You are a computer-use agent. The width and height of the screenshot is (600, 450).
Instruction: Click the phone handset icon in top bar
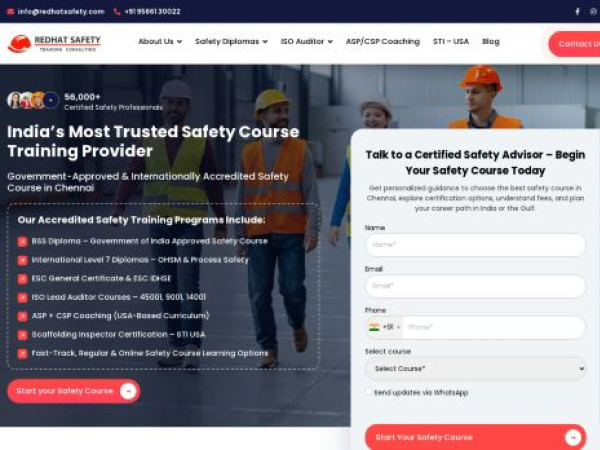(117, 11)
